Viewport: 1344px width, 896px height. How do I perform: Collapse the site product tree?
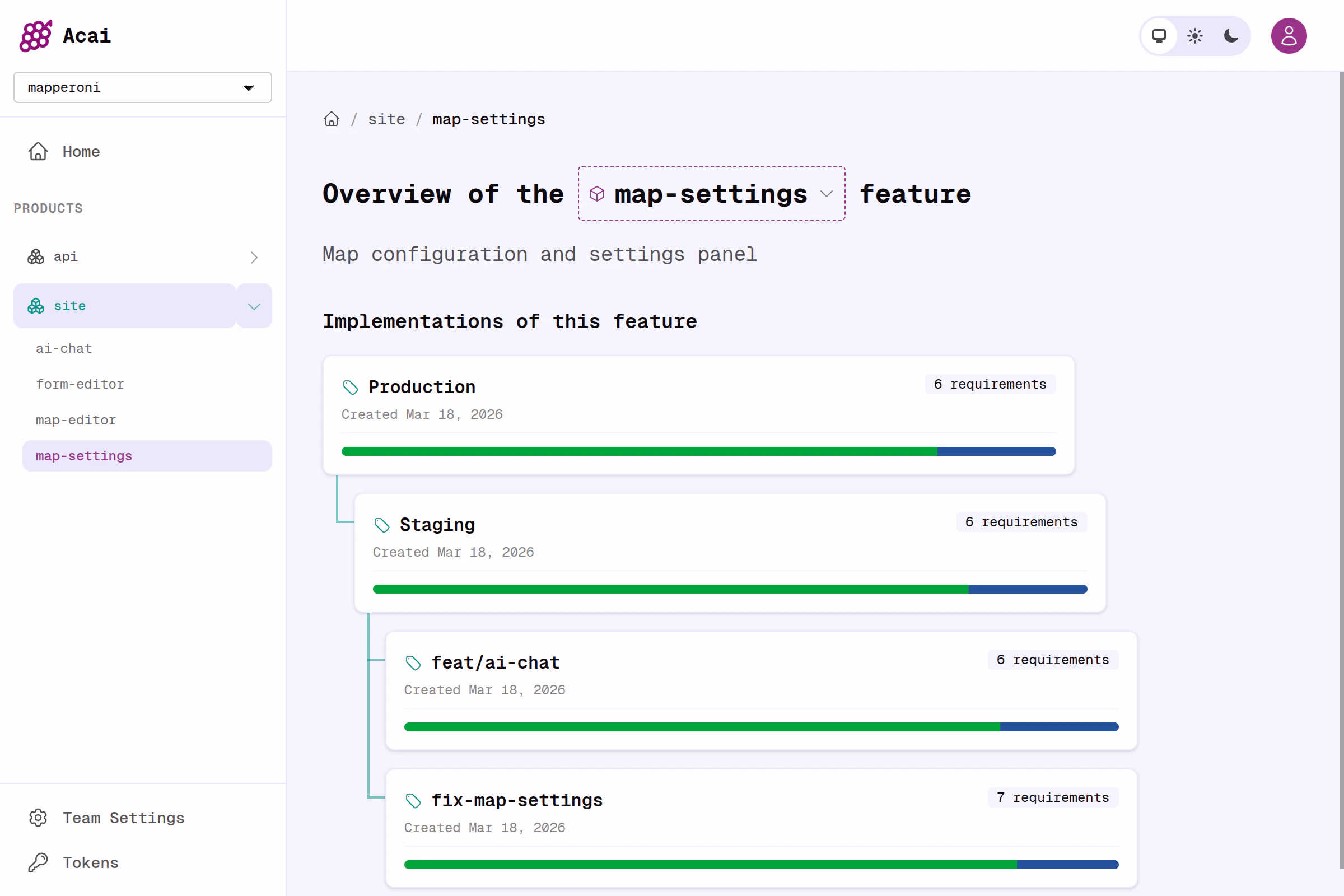point(254,306)
